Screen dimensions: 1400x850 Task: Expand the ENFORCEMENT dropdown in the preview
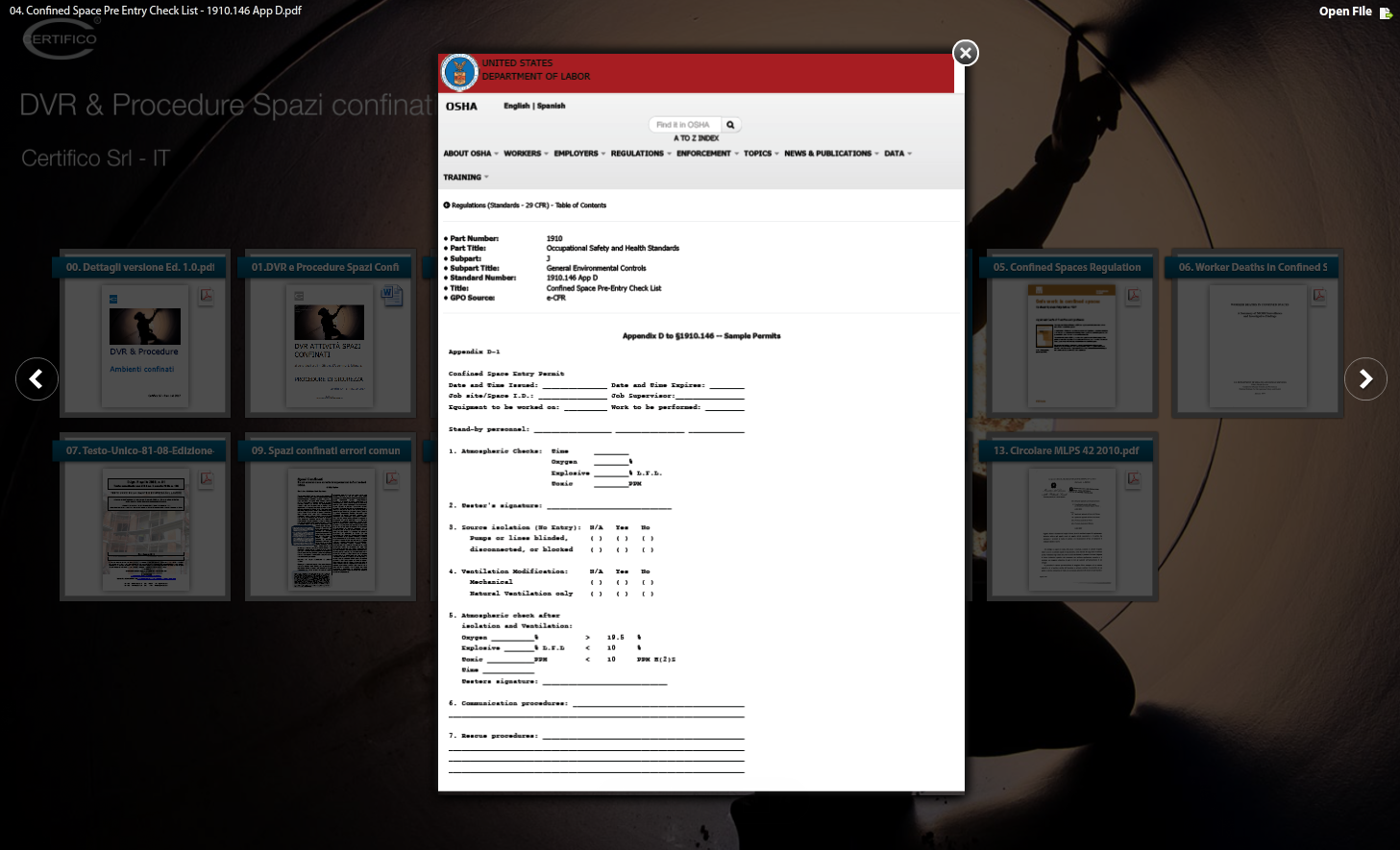coord(707,154)
